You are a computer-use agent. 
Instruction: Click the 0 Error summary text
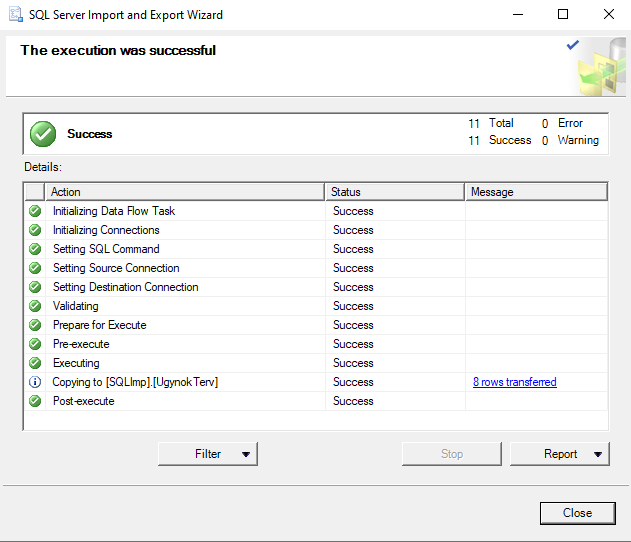click(x=562, y=123)
